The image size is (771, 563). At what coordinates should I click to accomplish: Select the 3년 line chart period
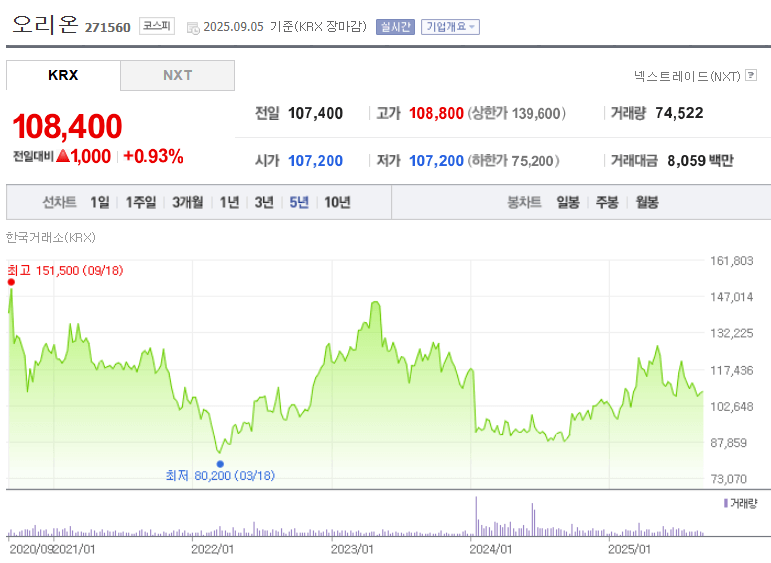[264, 202]
